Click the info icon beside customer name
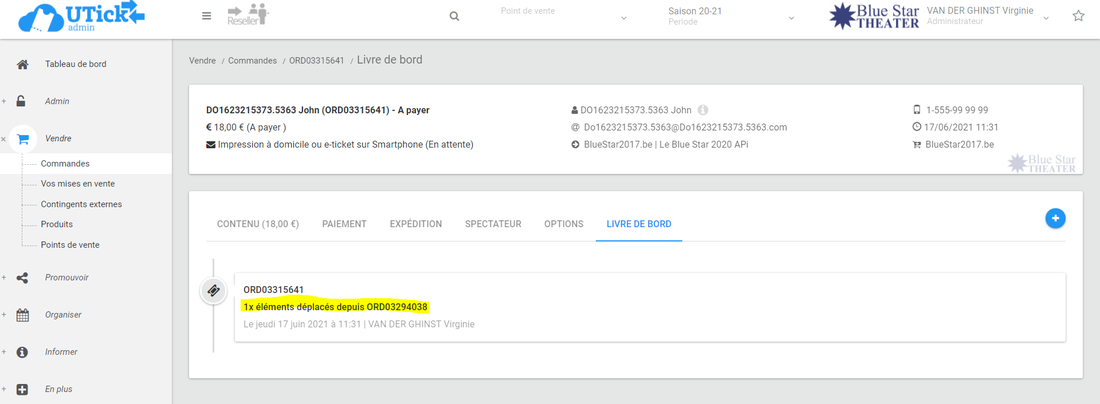The height and width of the screenshot is (404, 1100). [703, 110]
